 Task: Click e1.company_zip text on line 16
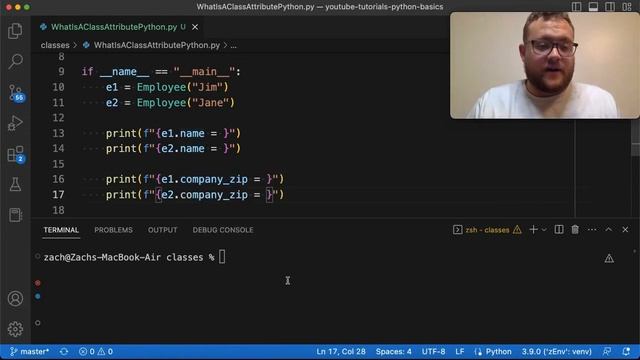tap(204, 179)
